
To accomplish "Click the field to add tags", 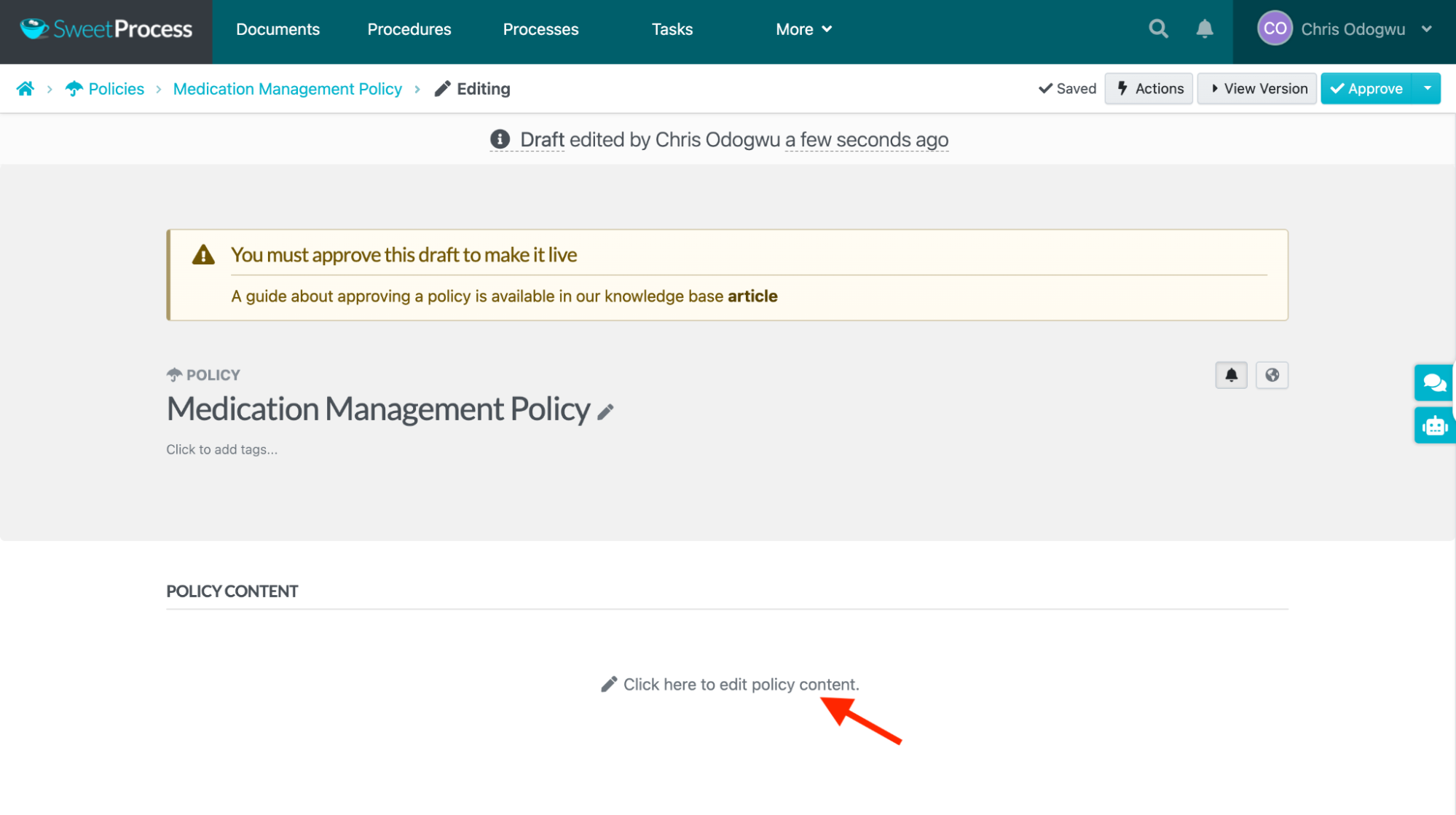I will 221,449.
